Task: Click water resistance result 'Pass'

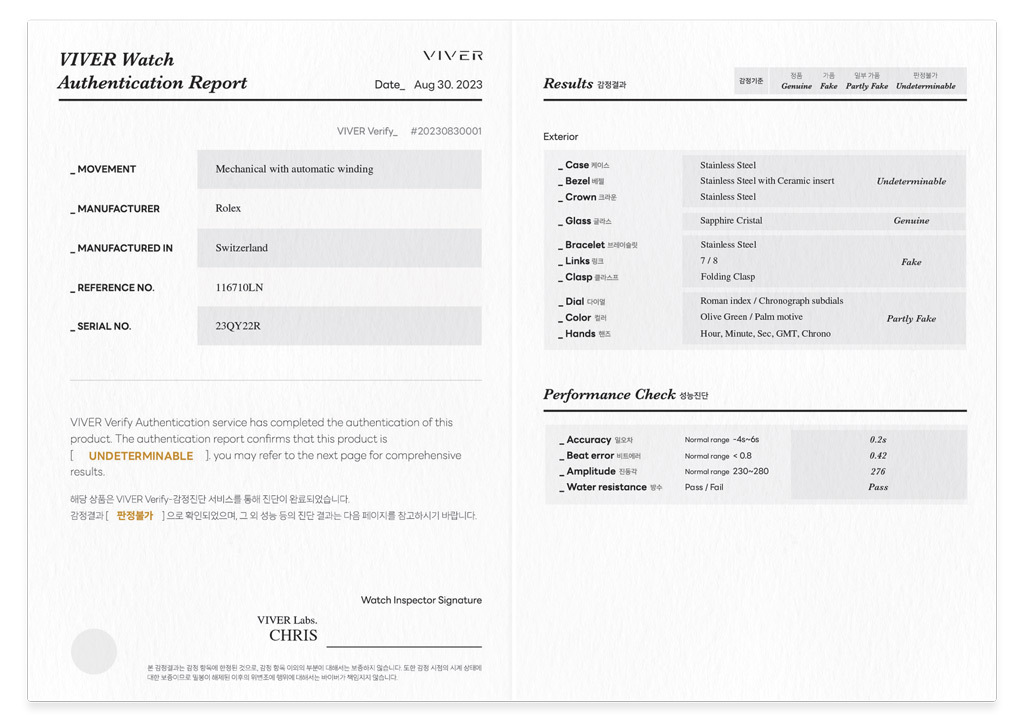Action: click(x=878, y=487)
